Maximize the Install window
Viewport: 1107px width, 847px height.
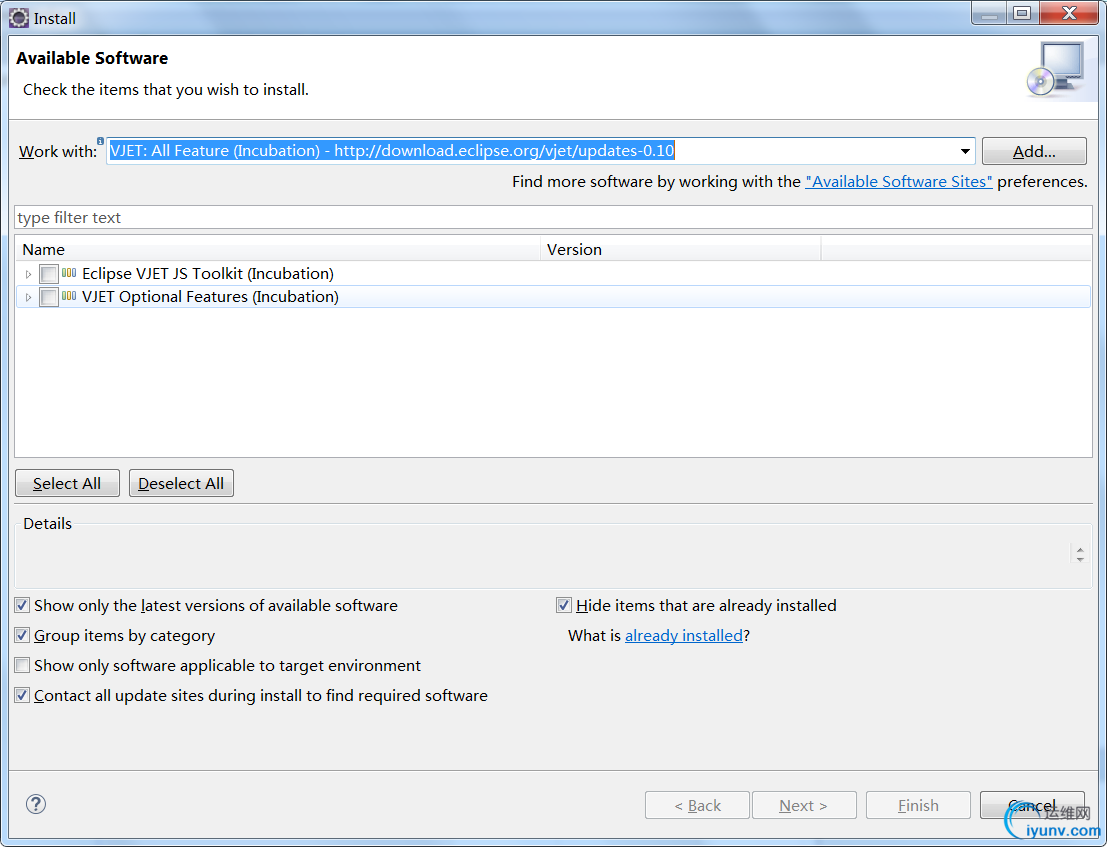[x=1023, y=13]
